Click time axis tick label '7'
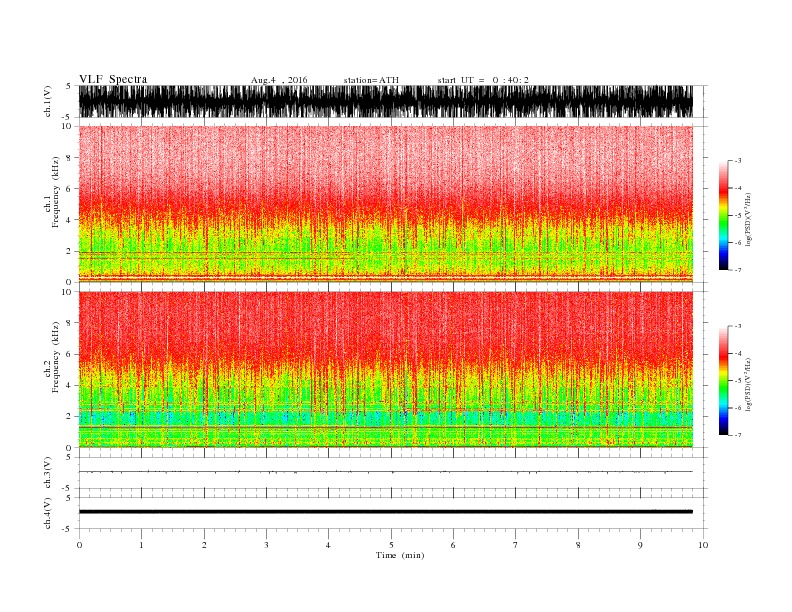792x612 pixels. [516, 545]
